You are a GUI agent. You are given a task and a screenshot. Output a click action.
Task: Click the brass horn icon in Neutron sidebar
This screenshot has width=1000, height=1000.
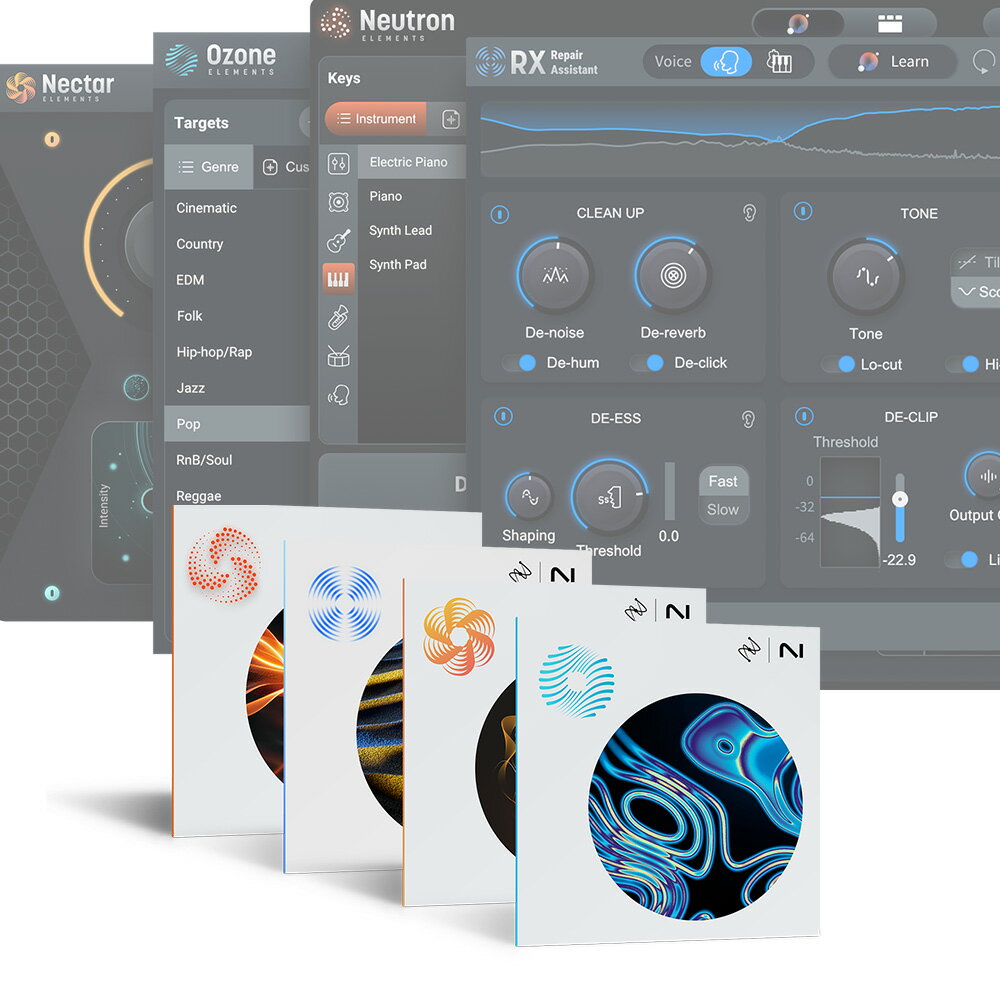pyautogui.click(x=339, y=318)
